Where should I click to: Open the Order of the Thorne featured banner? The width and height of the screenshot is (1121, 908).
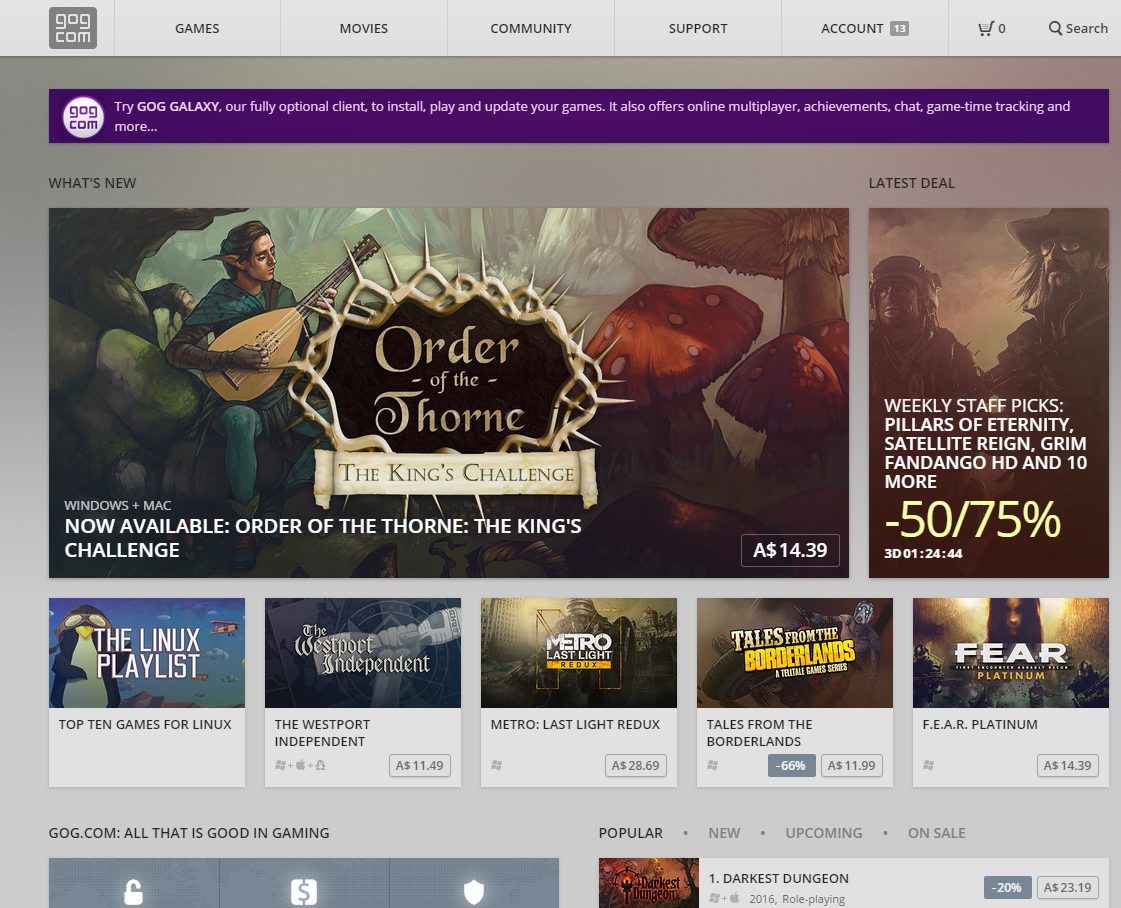tap(449, 393)
